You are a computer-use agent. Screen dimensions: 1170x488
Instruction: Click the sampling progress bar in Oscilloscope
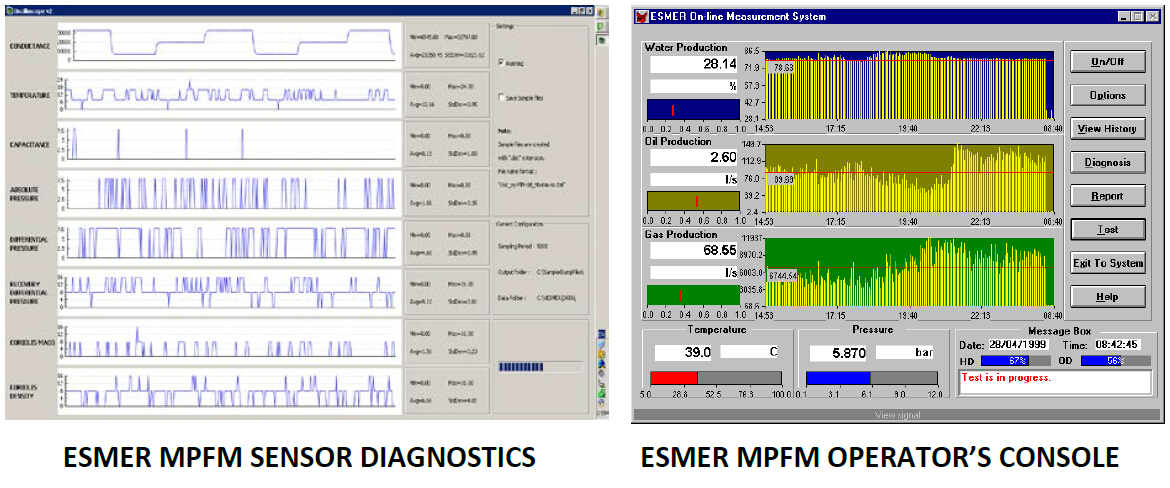(539, 366)
